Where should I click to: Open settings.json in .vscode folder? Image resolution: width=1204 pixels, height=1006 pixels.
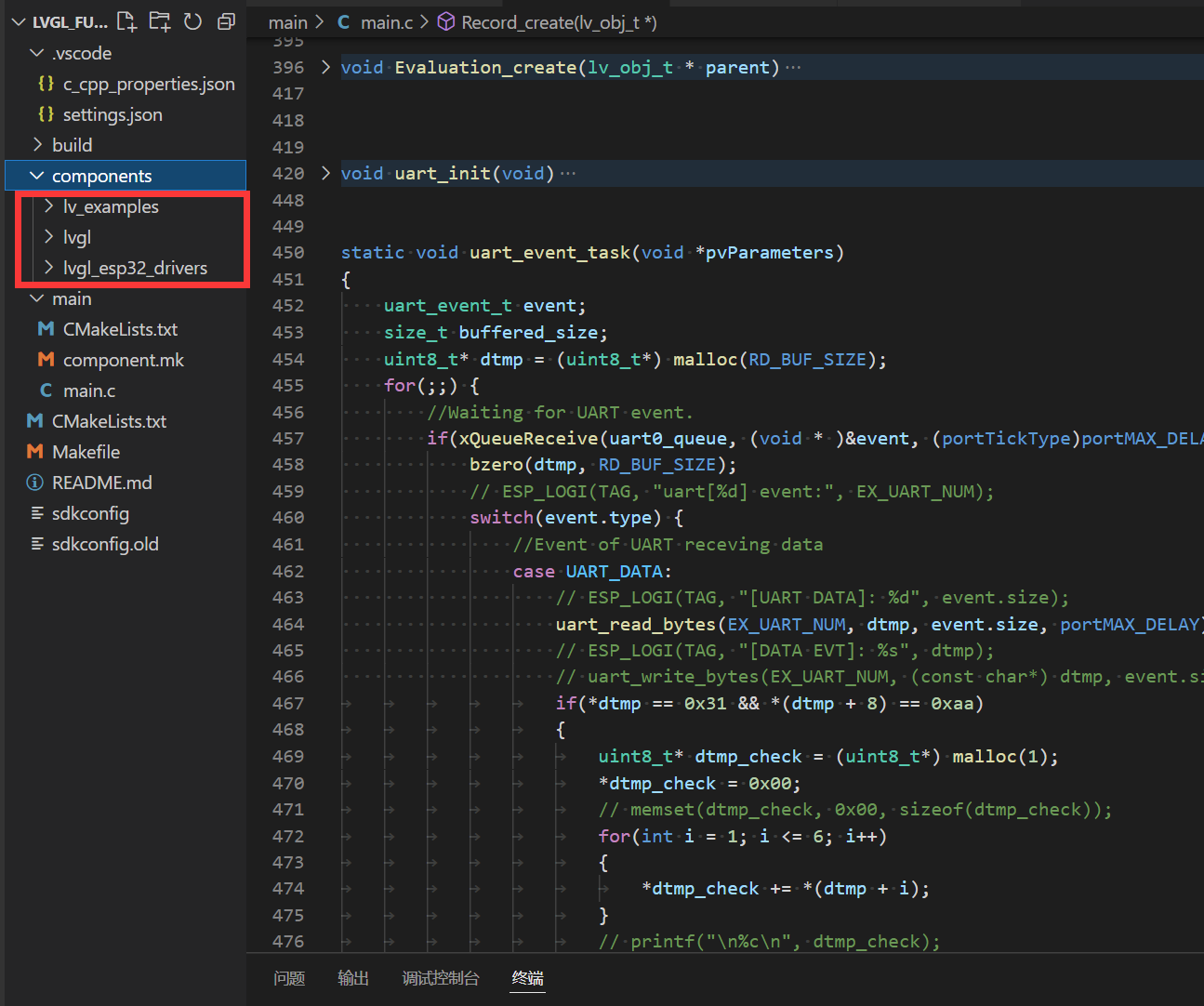click(x=112, y=114)
